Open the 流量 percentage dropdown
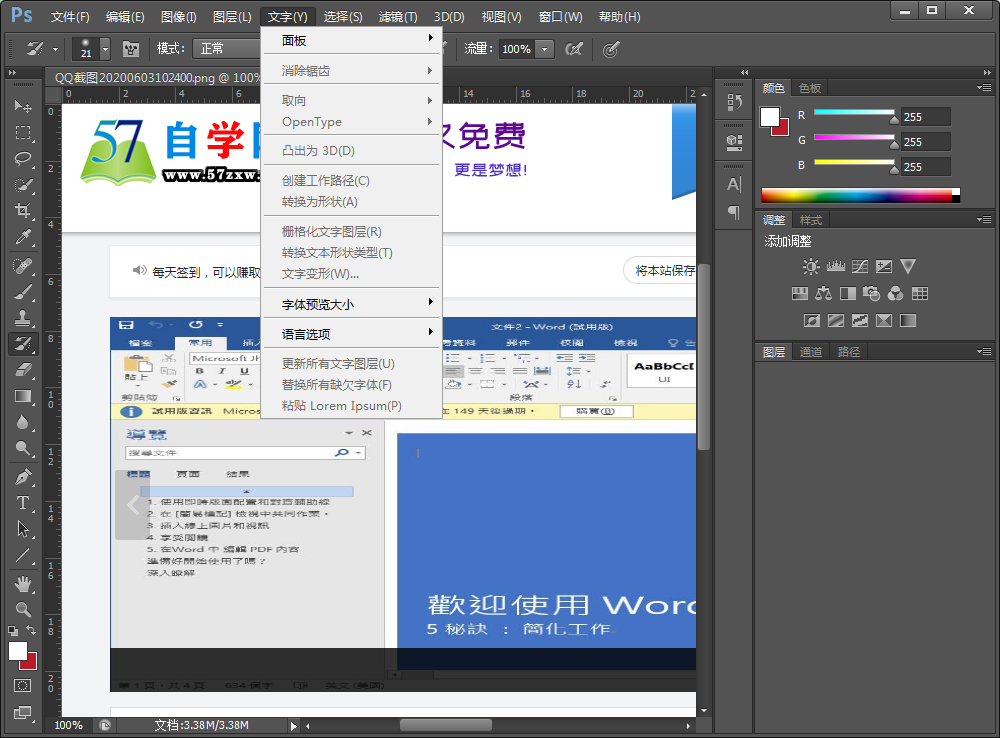Viewport: 1000px width, 738px height. 545,48
